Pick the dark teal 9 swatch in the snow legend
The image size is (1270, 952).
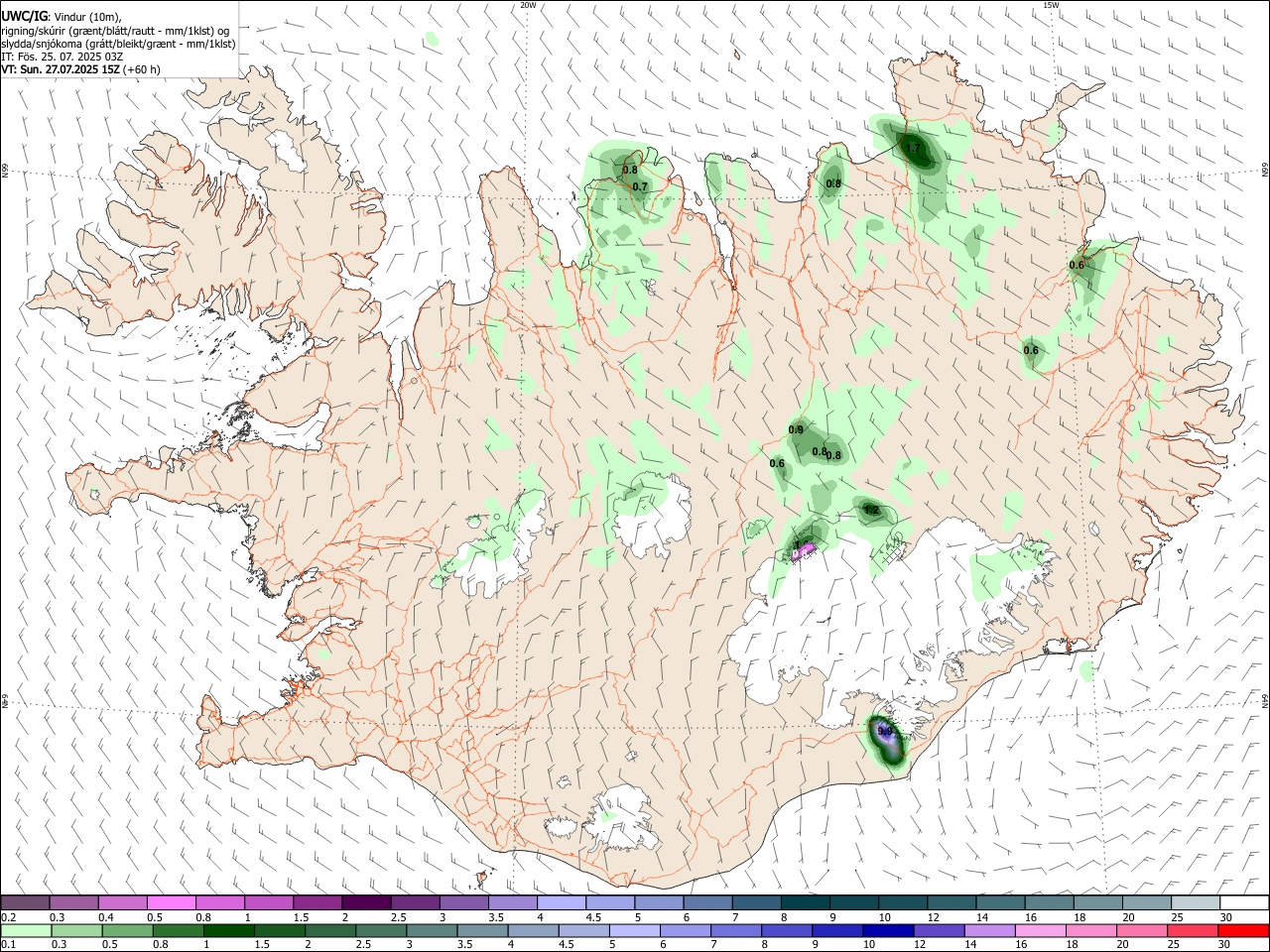[854, 902]
